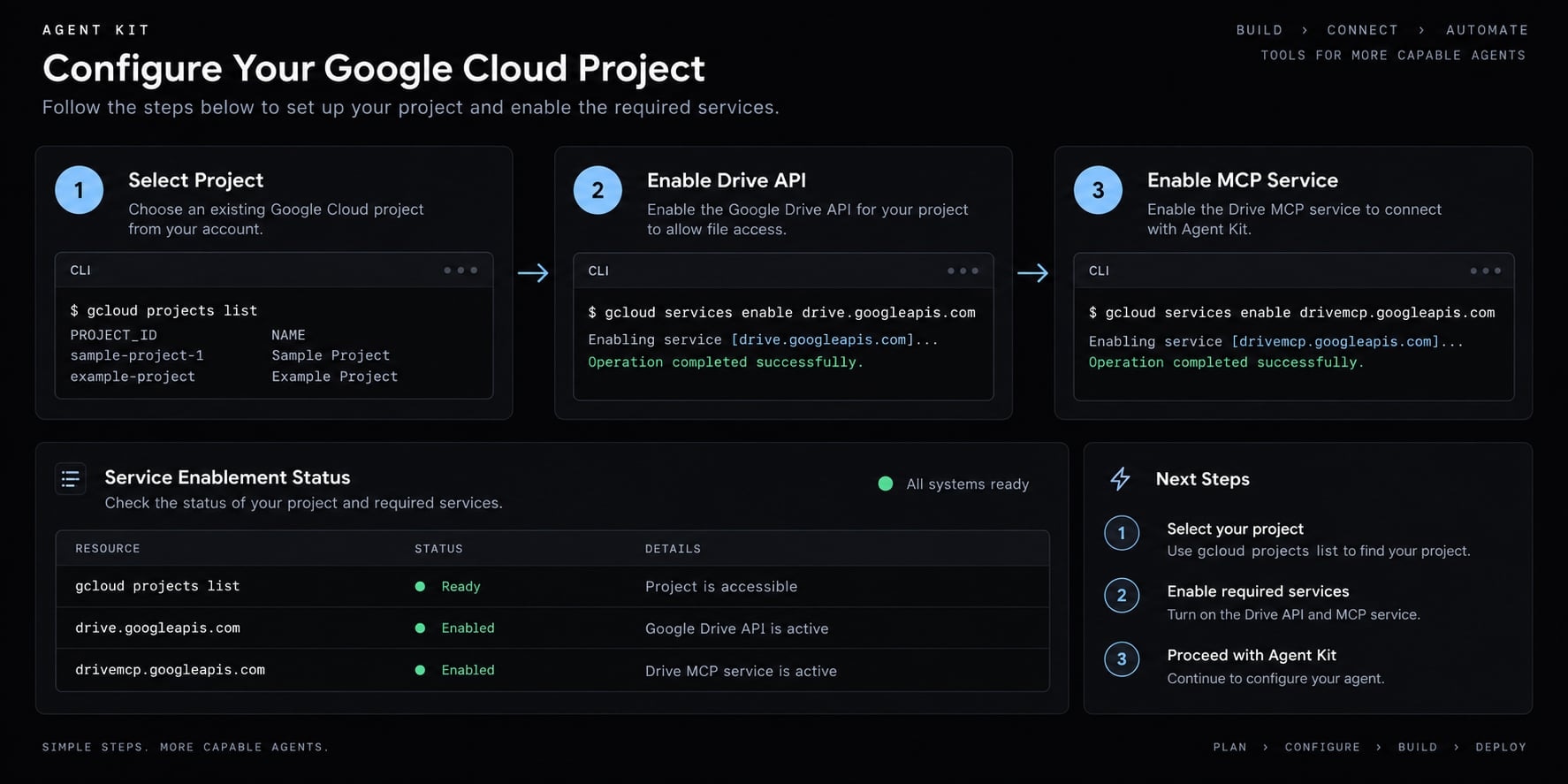Viewport: 1568px width, 784px height.
Task: Click the '[drivemcp.googleapis.com]' blue service name
Action: [x=1336, y=341]
